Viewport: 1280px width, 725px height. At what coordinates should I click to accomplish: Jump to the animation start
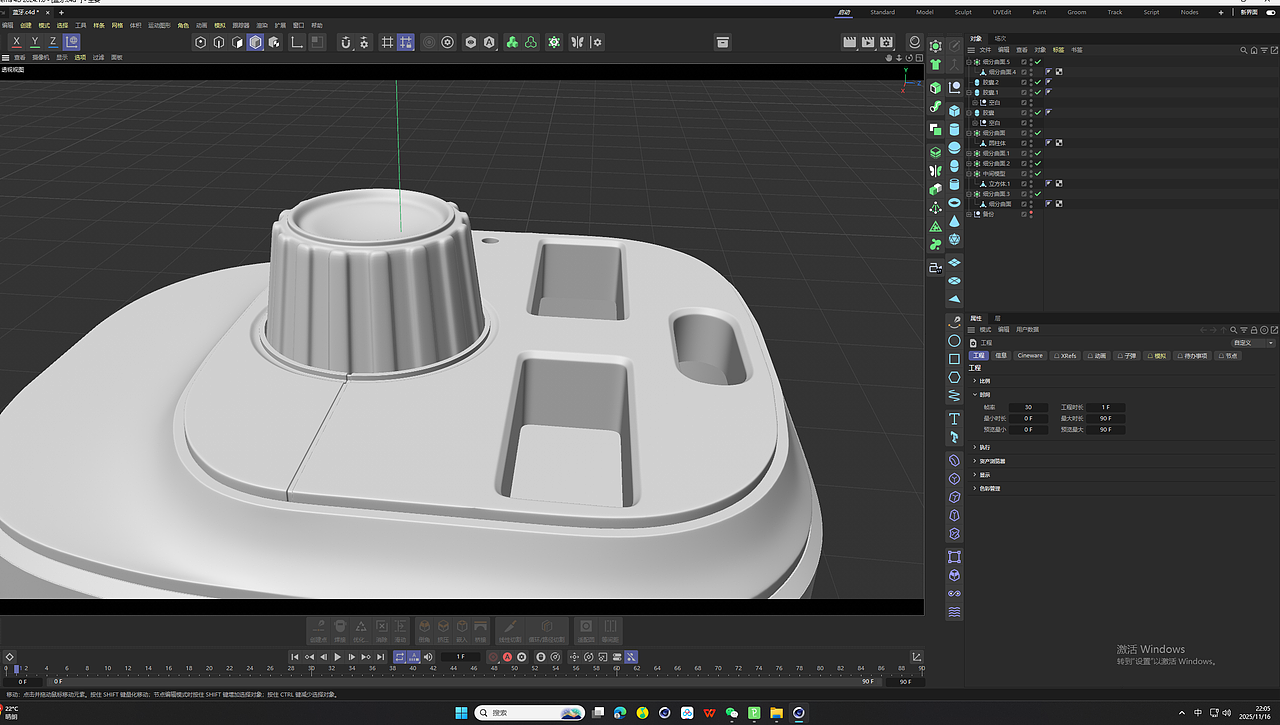[295, 657]
